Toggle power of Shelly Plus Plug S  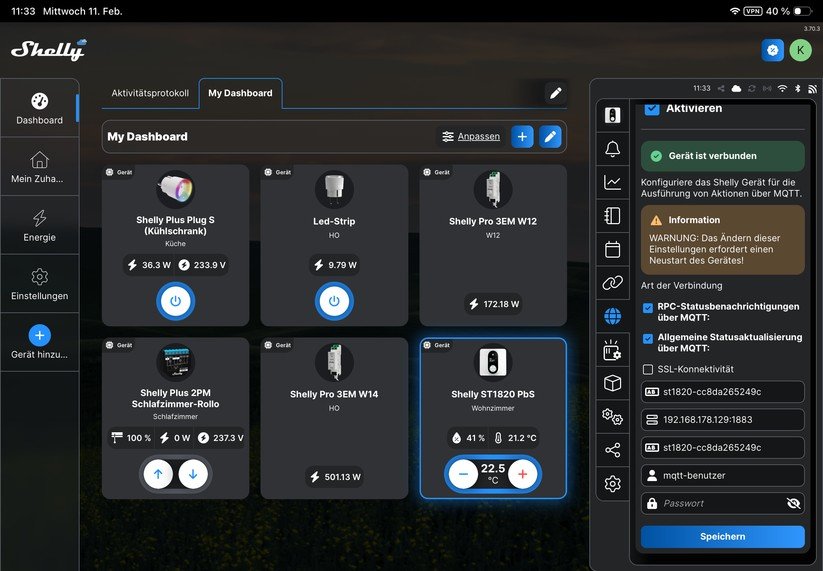(175, 301)
